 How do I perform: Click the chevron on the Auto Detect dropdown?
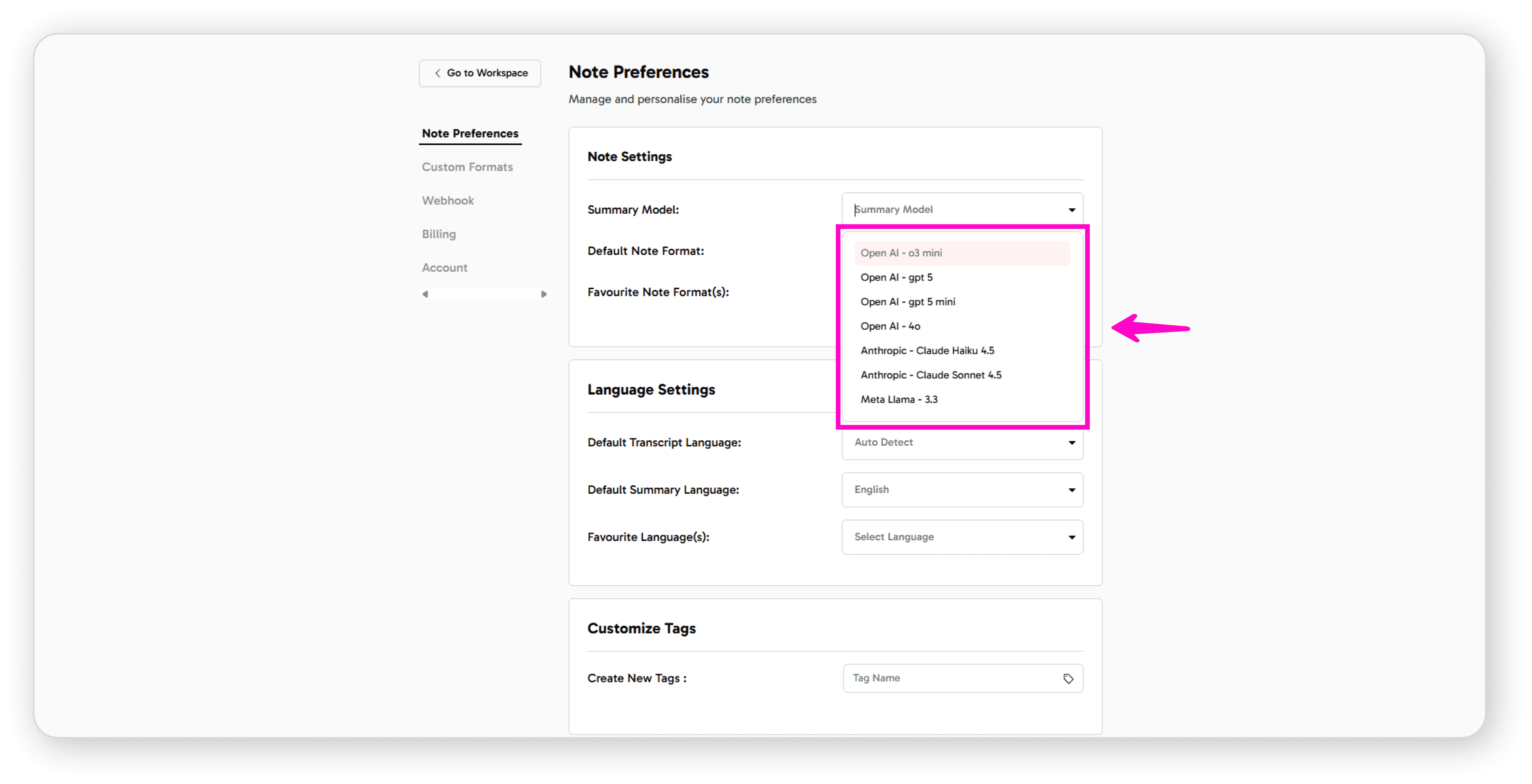(x=1071, y=442)
